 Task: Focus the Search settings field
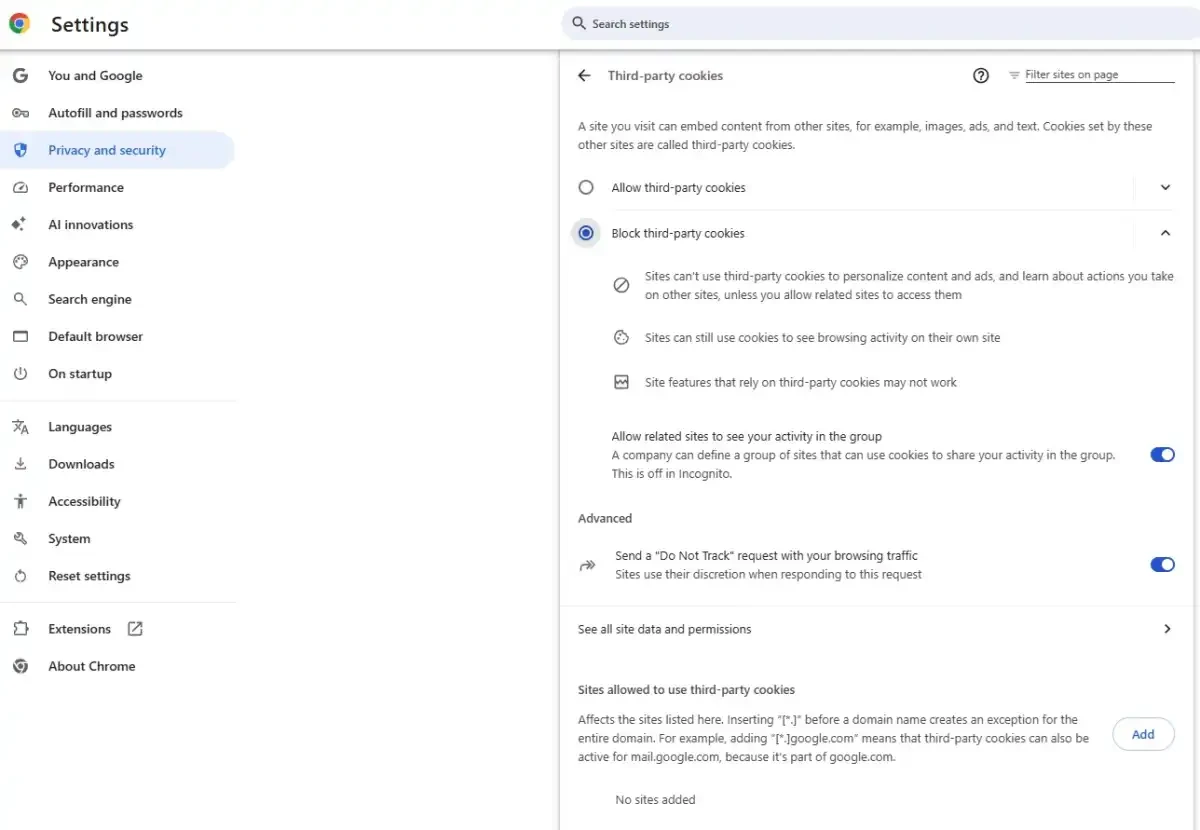tap(880, 23)
